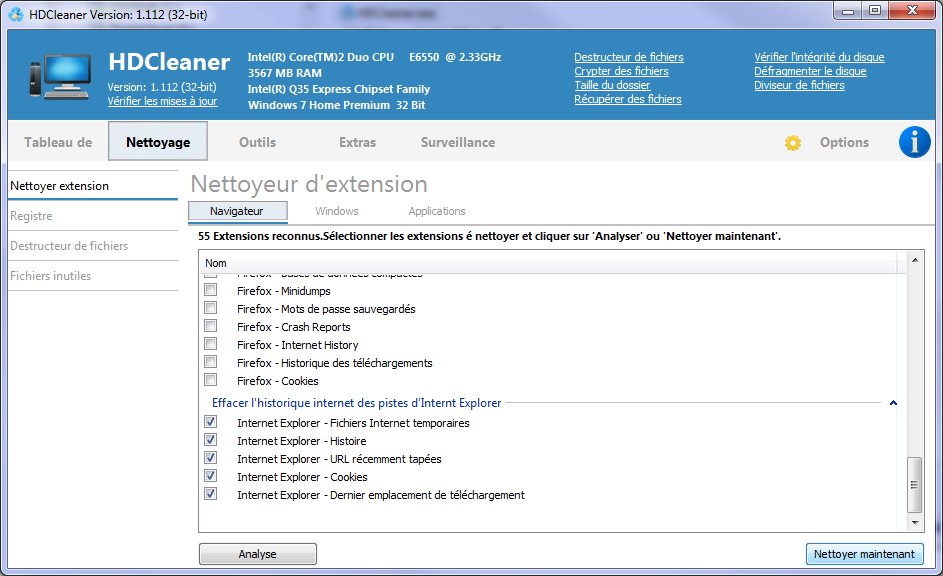Uncheck Internet Explorer - Dernier emplacement de téléchargement
Screen dimensions: 943x576
click(x=210, y=494)
